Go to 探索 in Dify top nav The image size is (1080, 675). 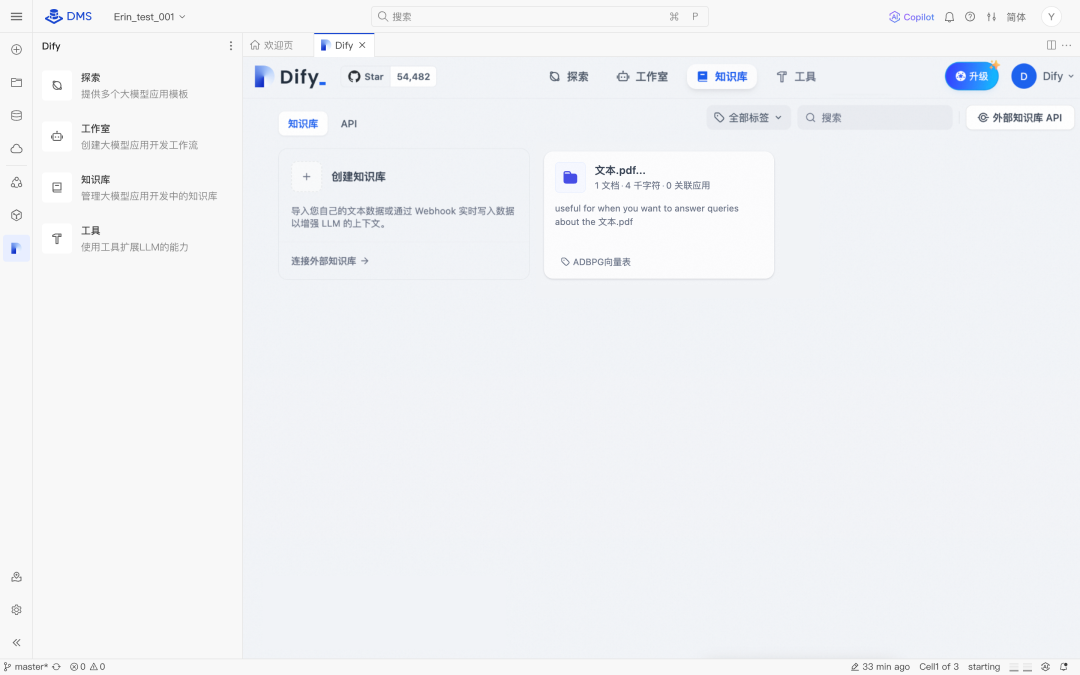pos(569,76)
